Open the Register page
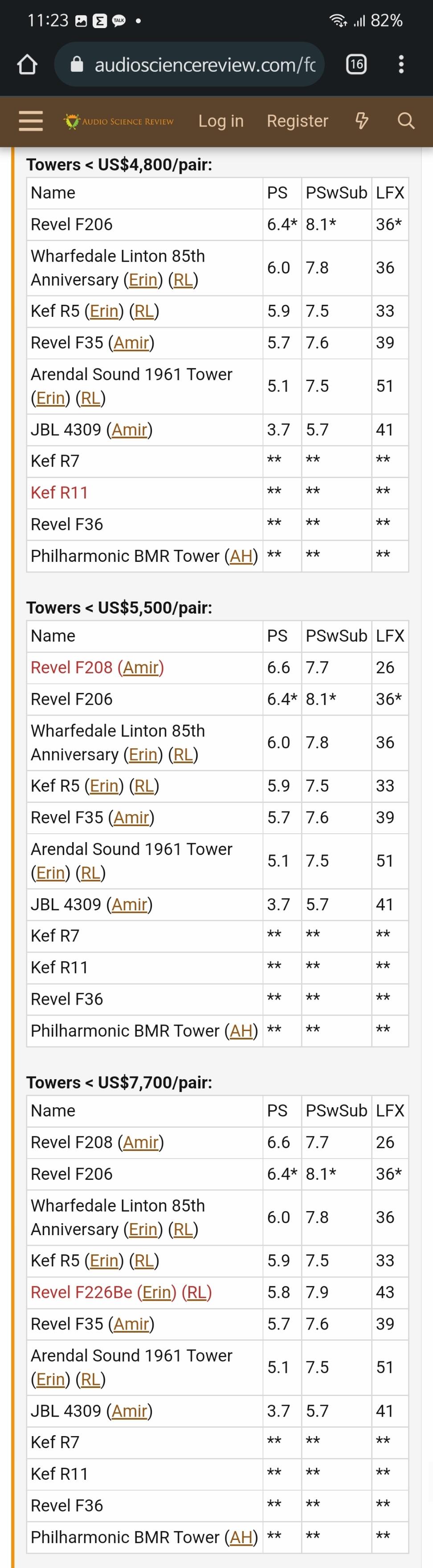 [x=298, y=121]
